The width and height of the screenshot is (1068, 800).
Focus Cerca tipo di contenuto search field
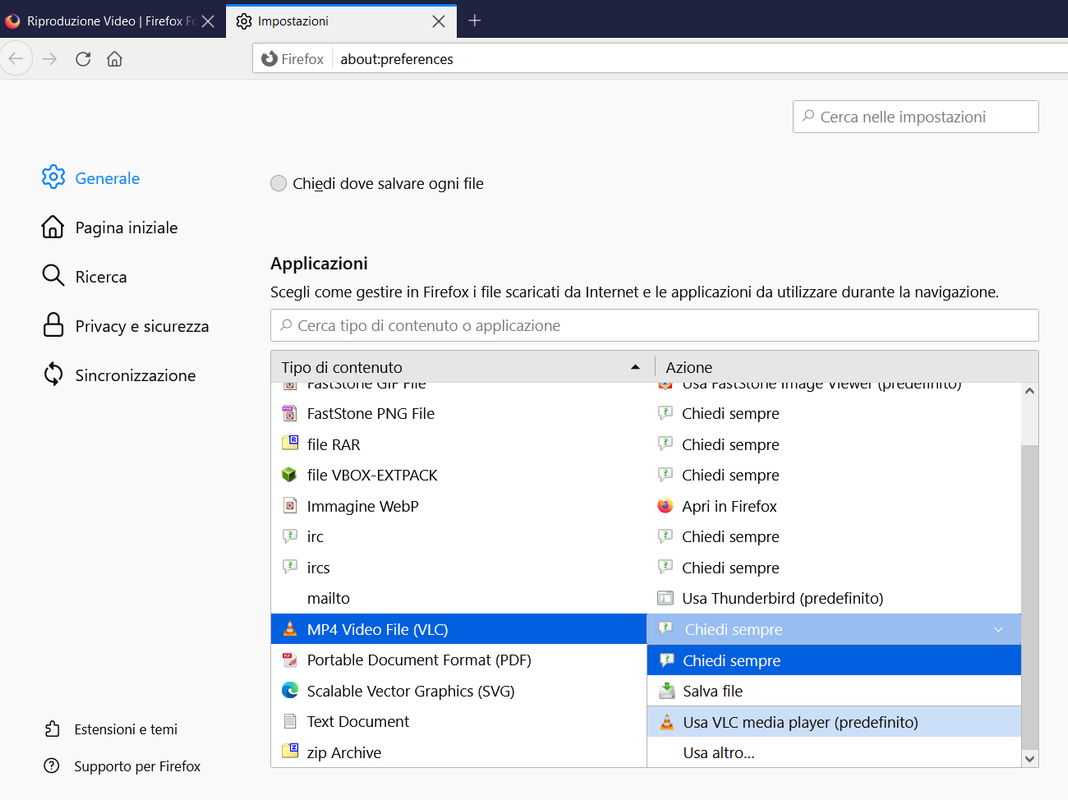(x=654, y=325)
